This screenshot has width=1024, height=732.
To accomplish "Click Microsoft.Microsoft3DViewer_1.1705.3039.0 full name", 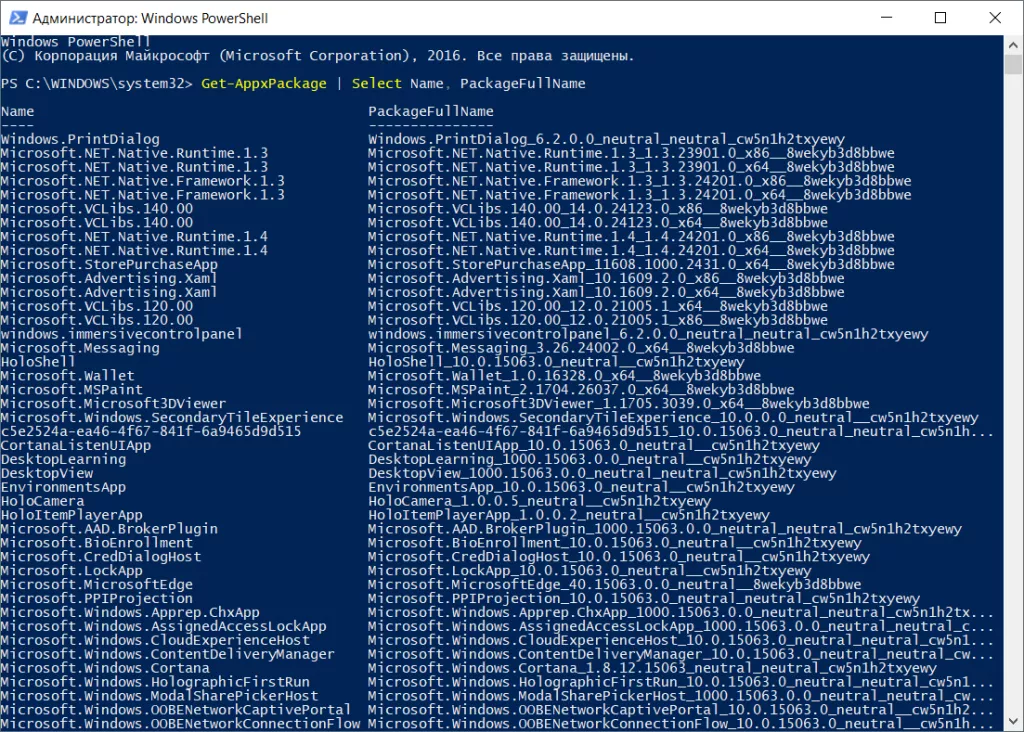I will pos(618,404).
